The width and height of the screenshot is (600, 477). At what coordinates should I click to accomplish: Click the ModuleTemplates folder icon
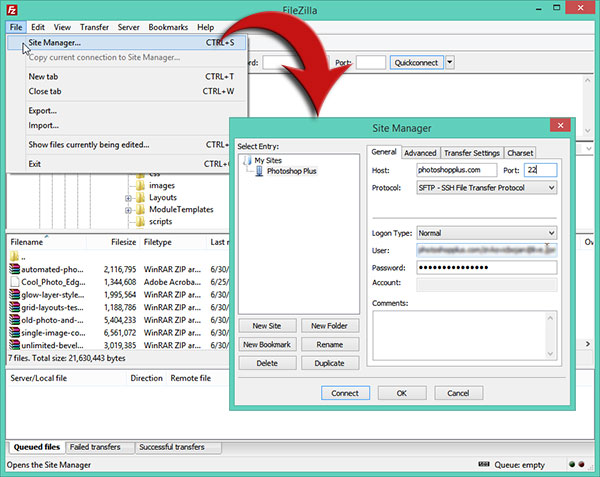[140, 209]
